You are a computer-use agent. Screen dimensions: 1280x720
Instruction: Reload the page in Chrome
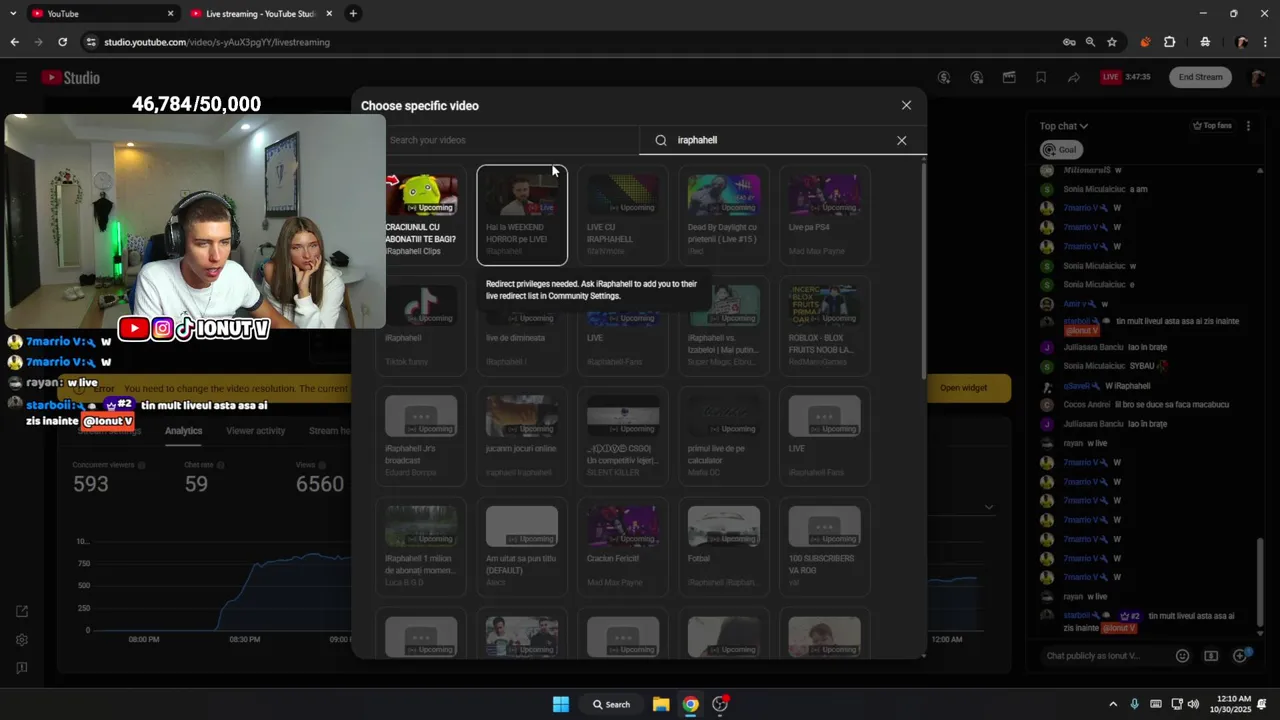[62, 42]
